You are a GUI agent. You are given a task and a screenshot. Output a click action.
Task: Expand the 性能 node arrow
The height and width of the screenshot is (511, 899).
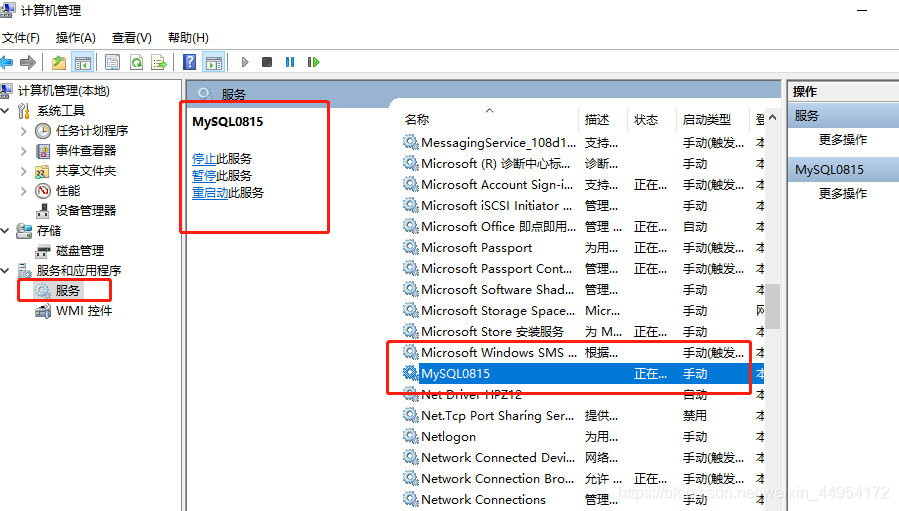(24, 191)
